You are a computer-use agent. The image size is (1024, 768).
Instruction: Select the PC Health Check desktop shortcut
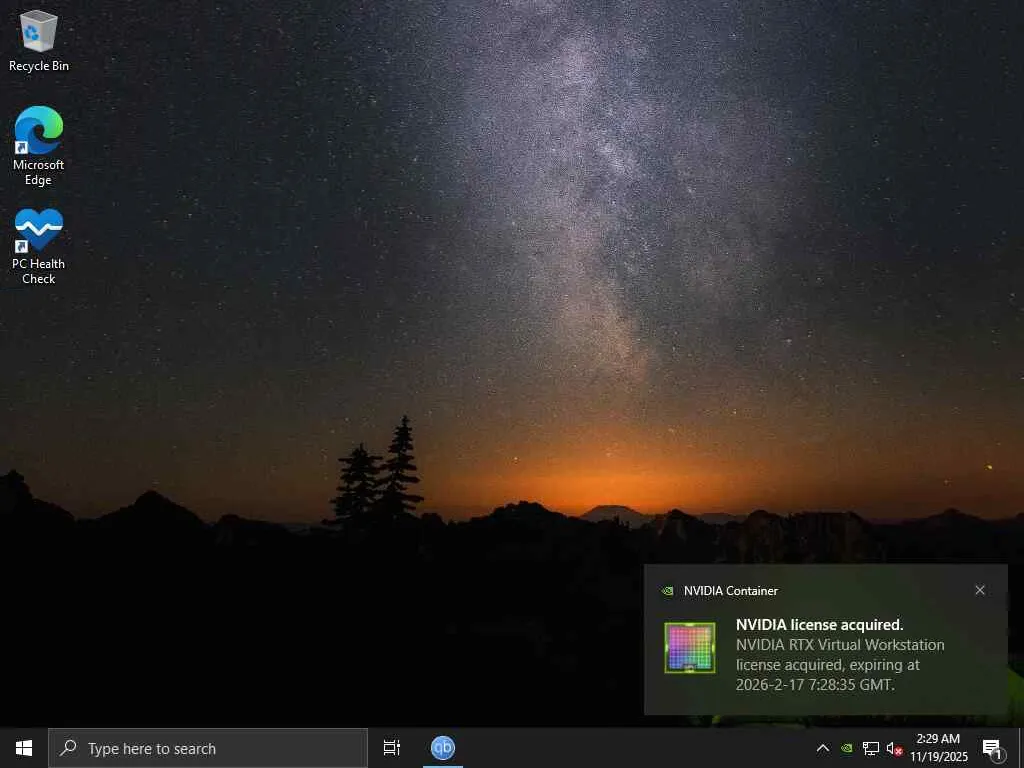coord(39,246)
